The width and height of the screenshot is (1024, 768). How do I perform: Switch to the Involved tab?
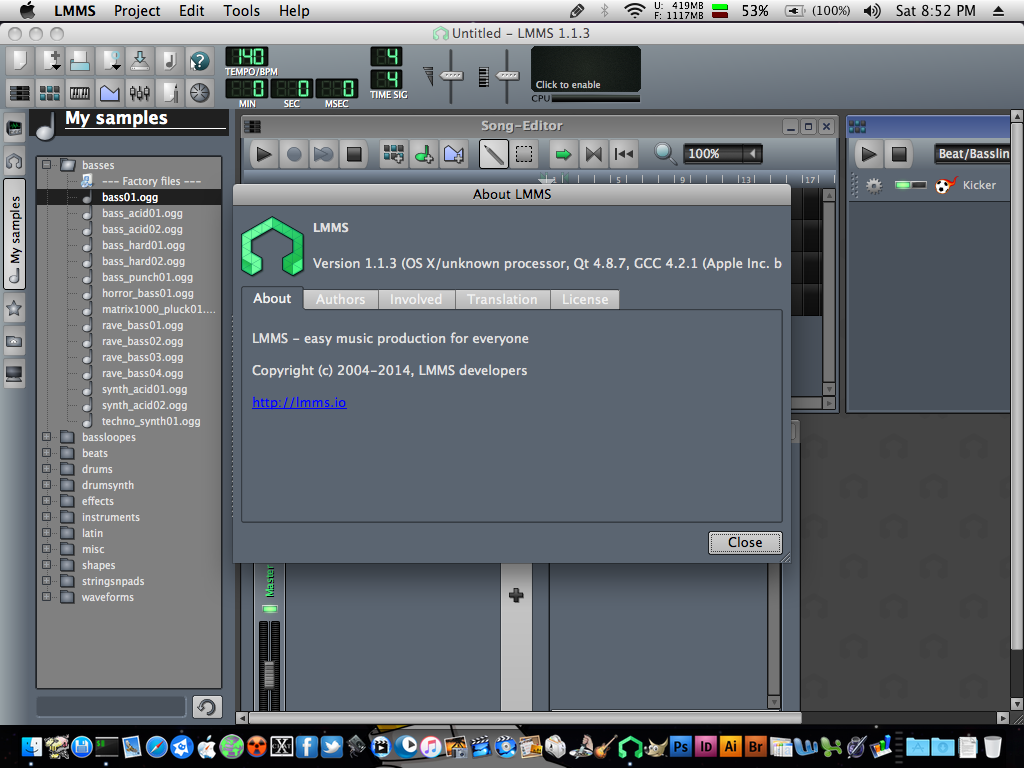[416, 299]
